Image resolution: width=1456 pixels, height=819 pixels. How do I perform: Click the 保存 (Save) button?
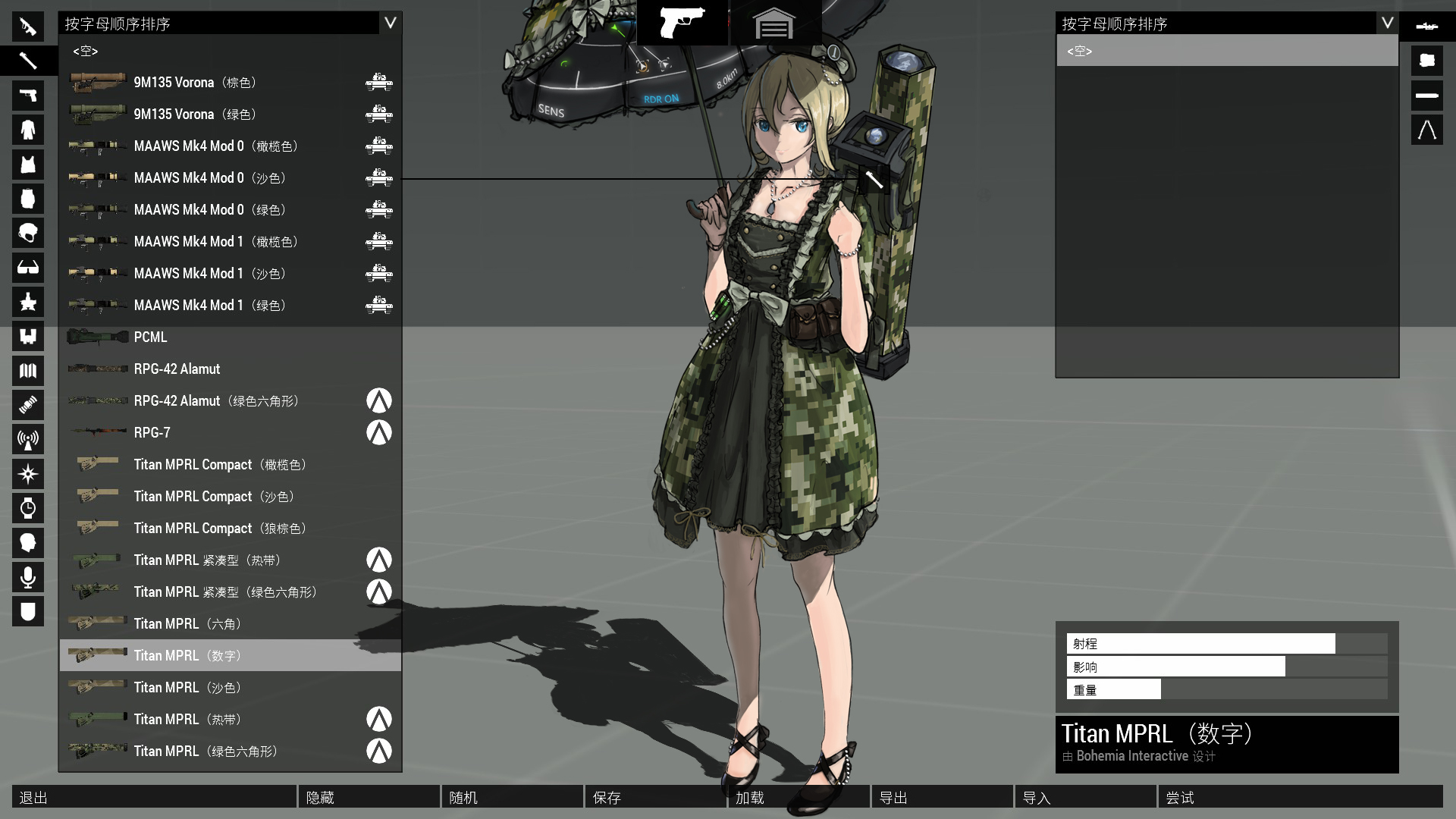pos(655,797)
